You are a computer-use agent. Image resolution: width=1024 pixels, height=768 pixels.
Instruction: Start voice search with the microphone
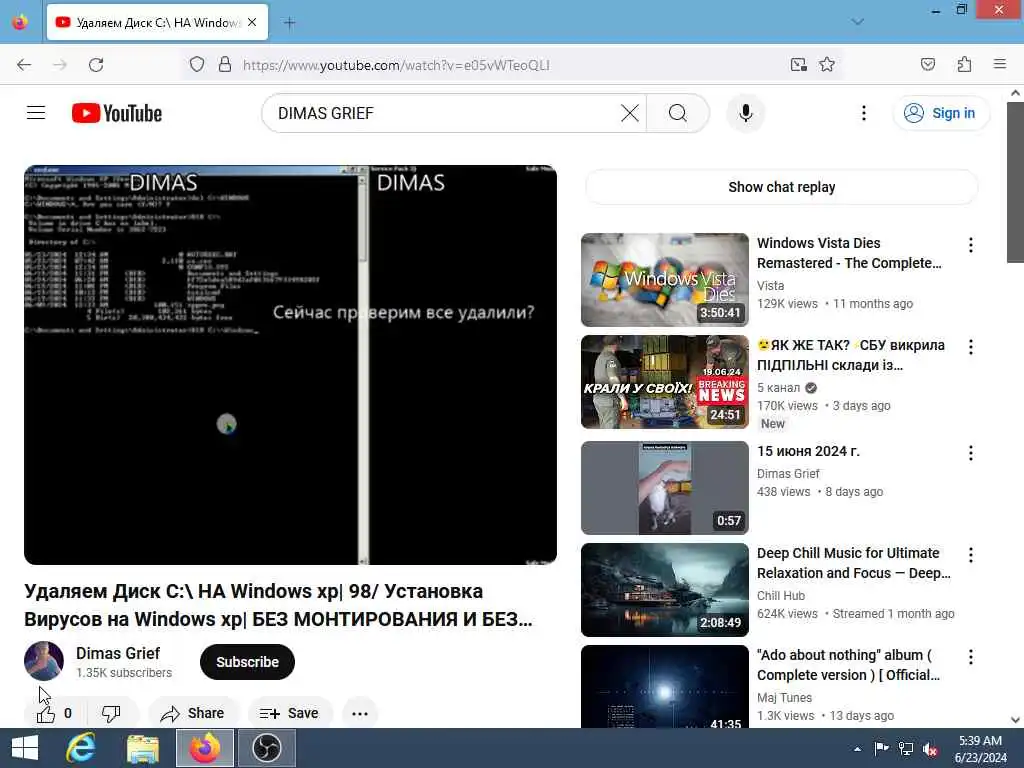[746, 113]
